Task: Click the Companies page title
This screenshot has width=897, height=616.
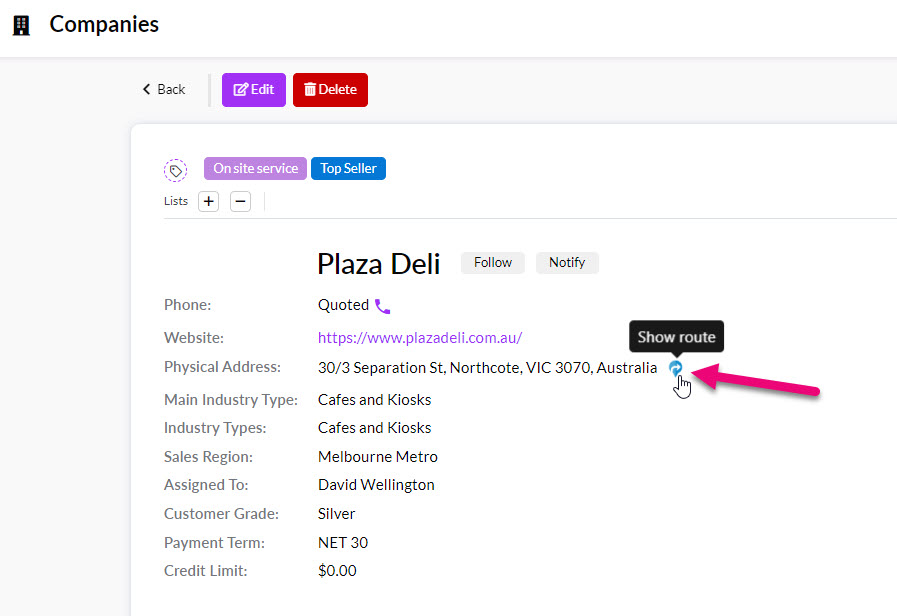Action: click(x=104, y=24)
